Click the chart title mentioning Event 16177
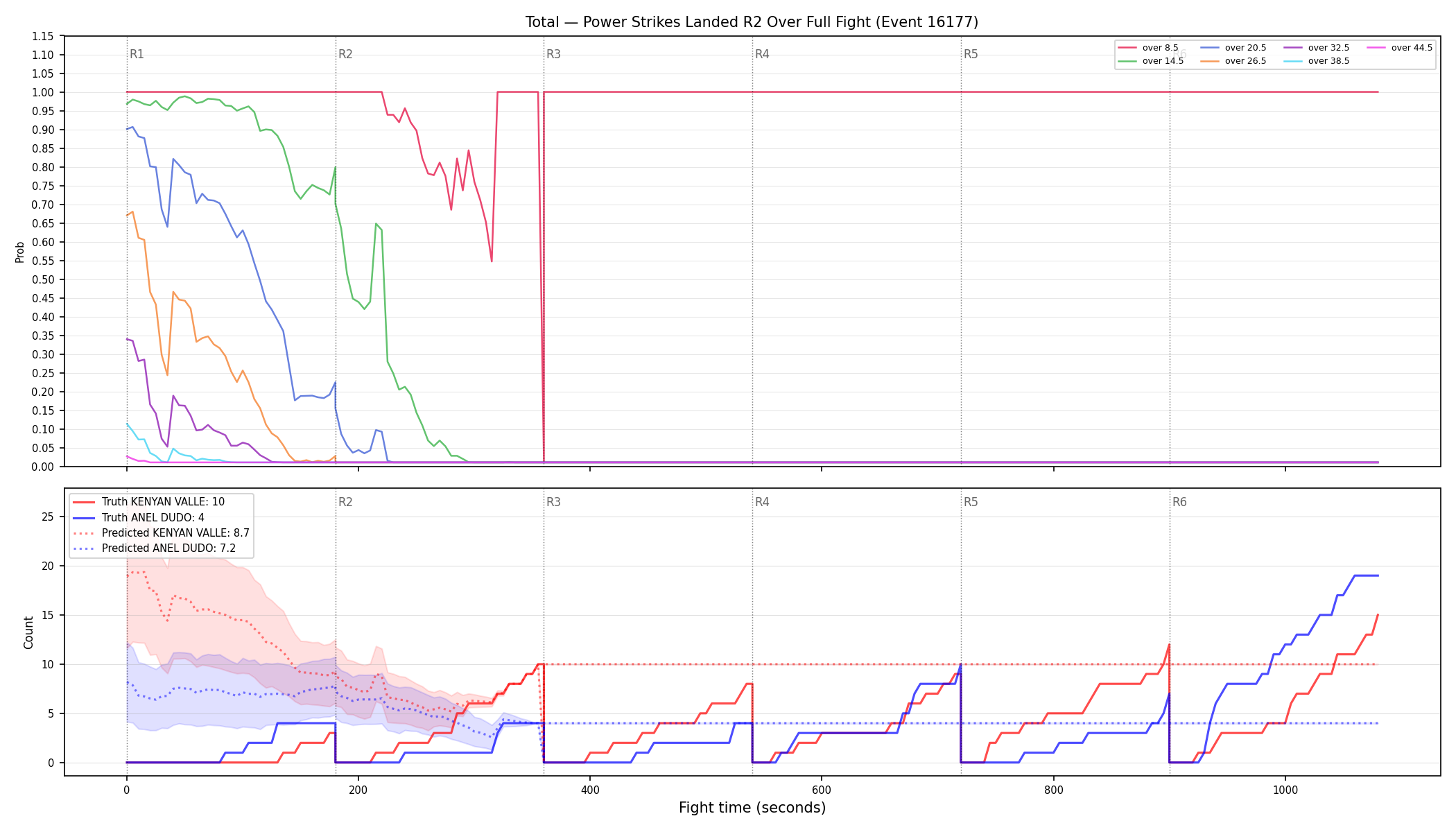Image resolution: width=1456 pixels, height=832 pixels. click(752, 22)
